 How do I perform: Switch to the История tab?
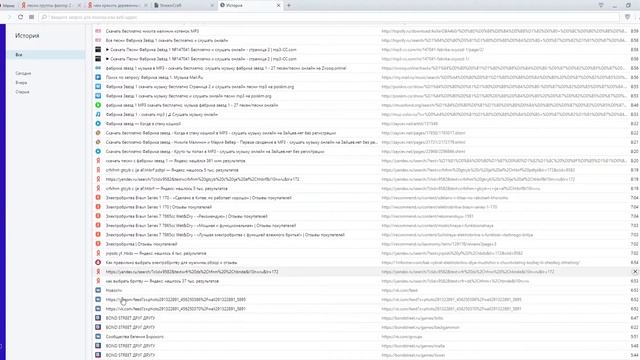(x=249, y=5)
